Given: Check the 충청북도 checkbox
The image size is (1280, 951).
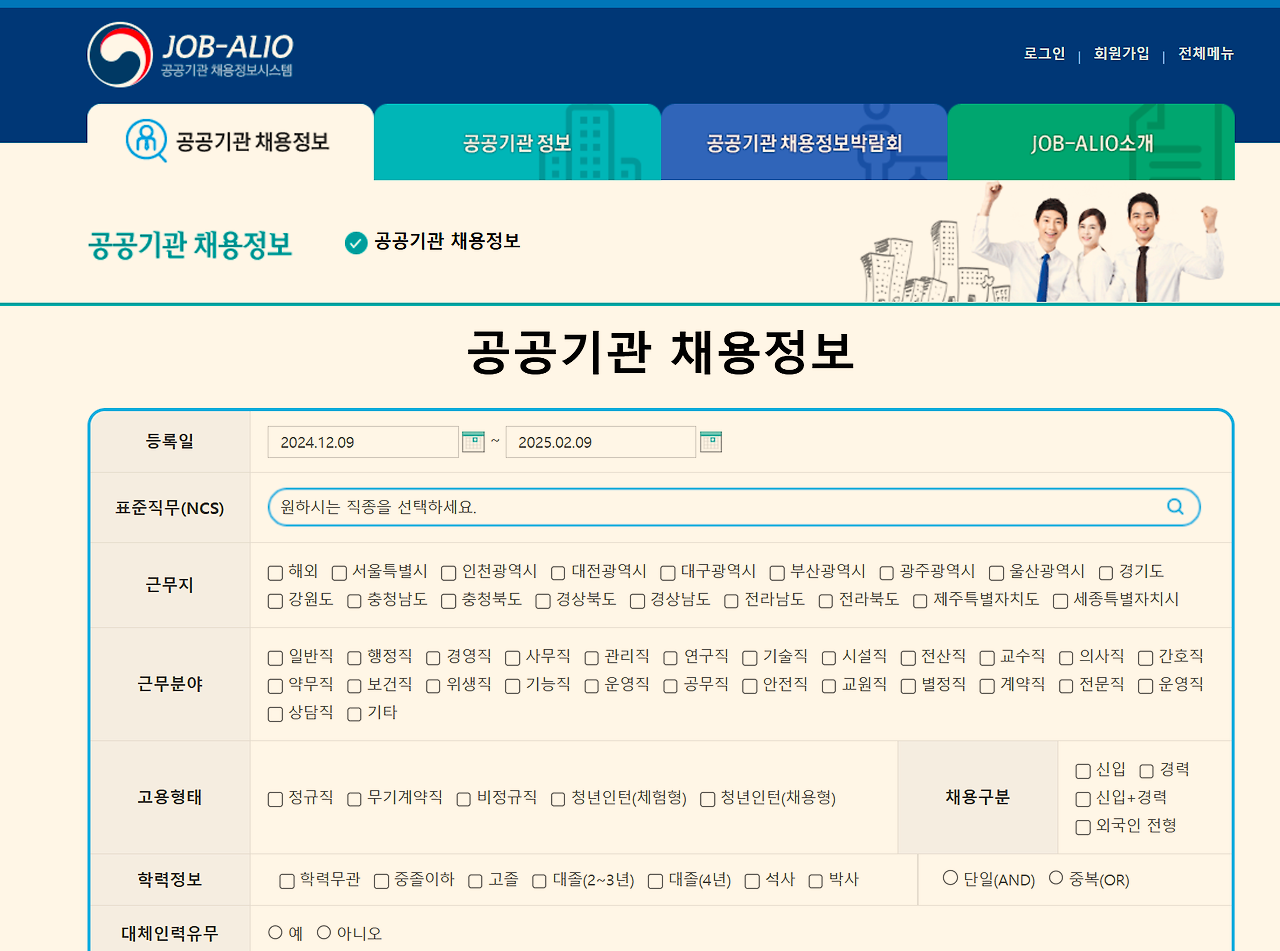Looking at the screenshot, I should [449, 601].
